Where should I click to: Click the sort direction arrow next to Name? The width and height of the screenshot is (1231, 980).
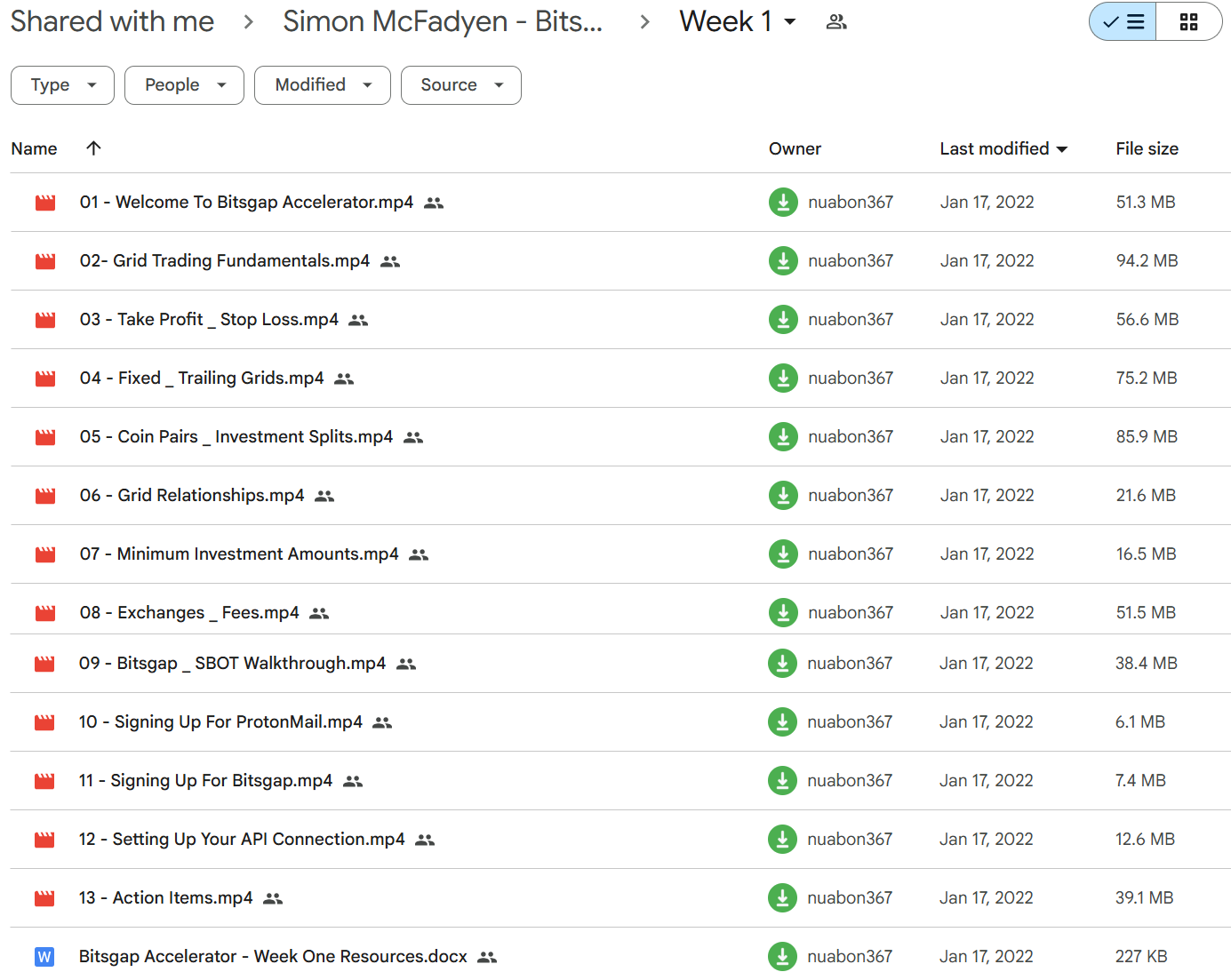click(x=93, y=148)
